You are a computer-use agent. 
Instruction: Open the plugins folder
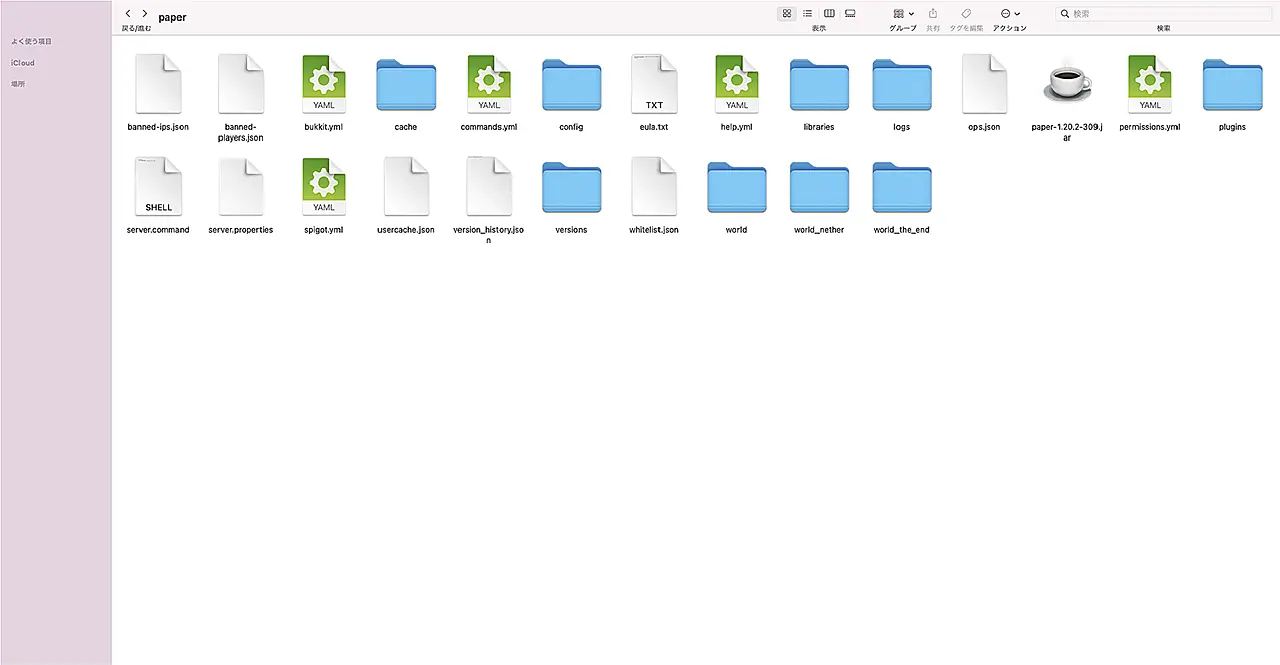point(1232,84)
